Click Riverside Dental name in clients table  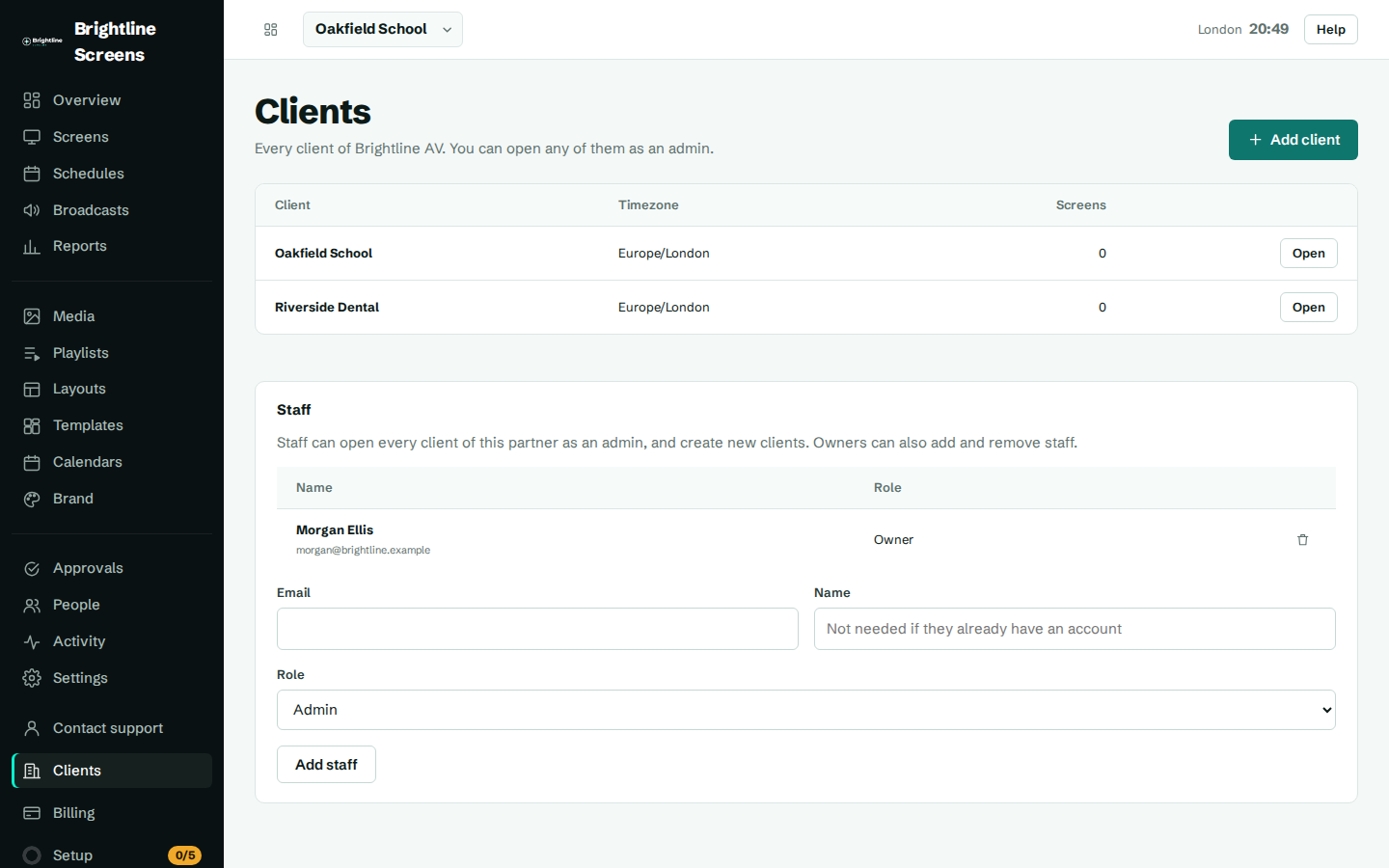(x=327, y=308)
